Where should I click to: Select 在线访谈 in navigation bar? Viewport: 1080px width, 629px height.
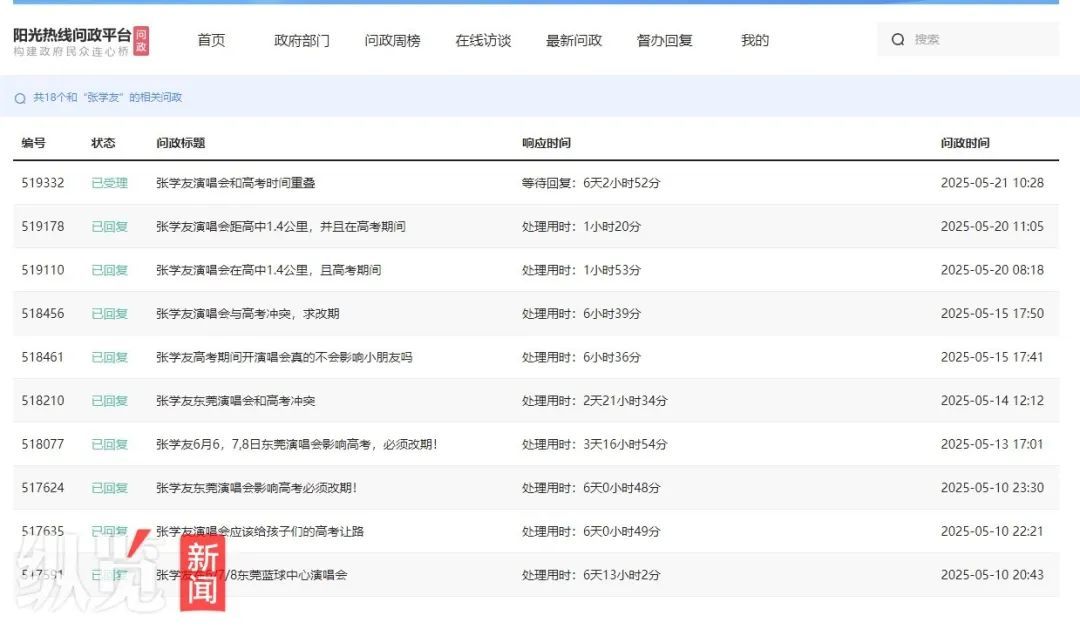[483, 41]
